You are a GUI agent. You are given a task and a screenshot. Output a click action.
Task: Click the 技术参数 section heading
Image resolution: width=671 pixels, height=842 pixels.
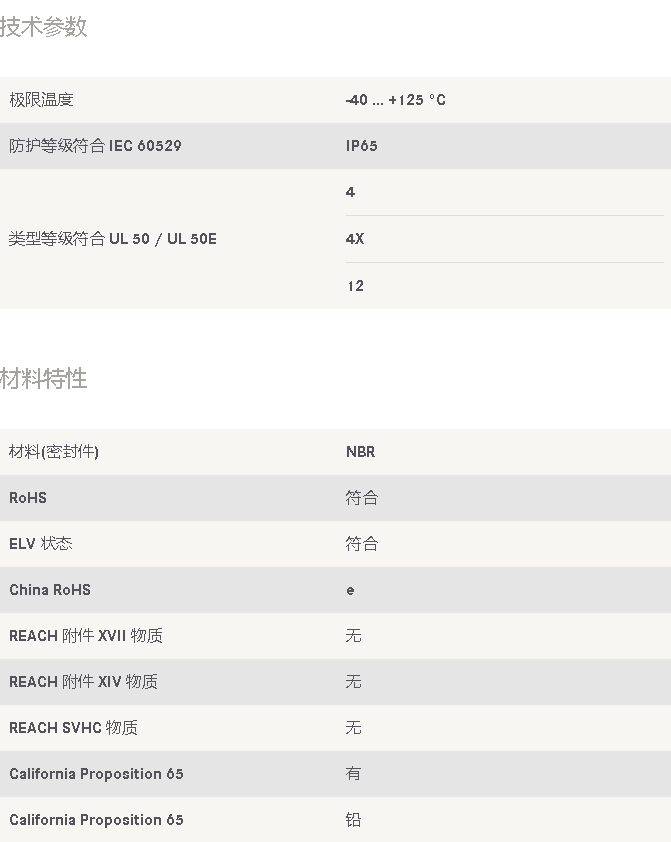pos(43,26)
